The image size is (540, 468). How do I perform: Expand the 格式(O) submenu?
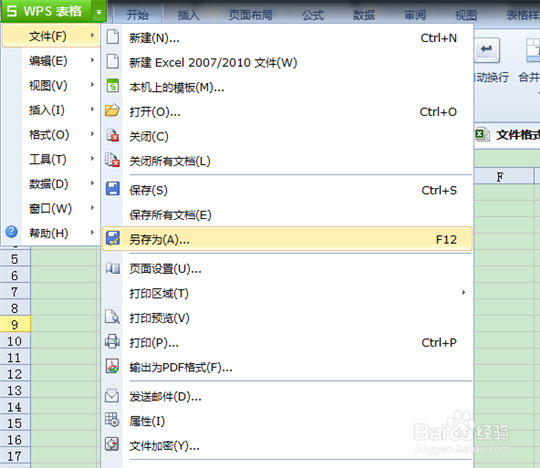point(51,134)
